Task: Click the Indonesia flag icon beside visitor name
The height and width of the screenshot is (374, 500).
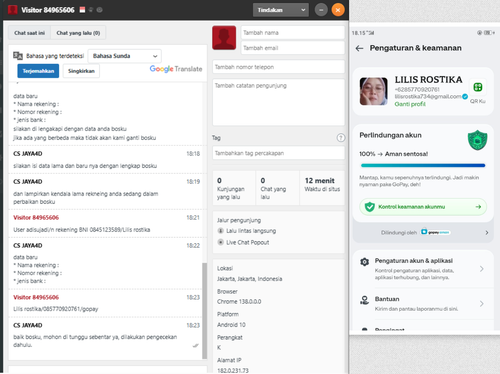Action: coord(82,10)
